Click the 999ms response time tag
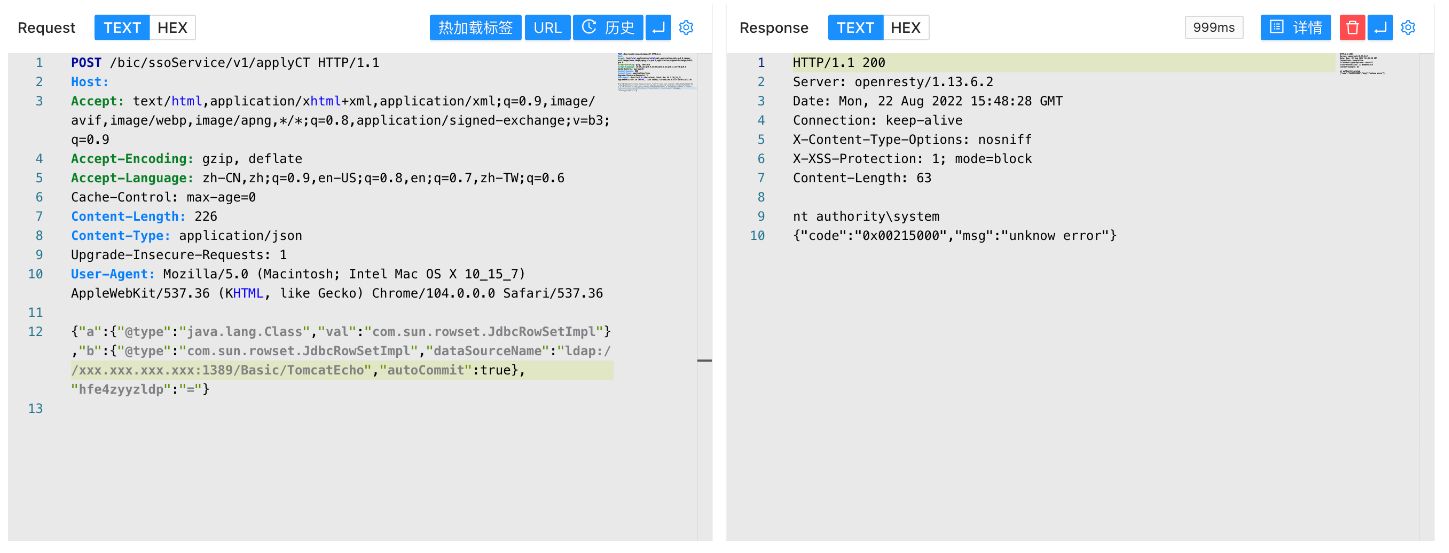This screenshot has height=553, width=1449. click(x=1213, y=28)
